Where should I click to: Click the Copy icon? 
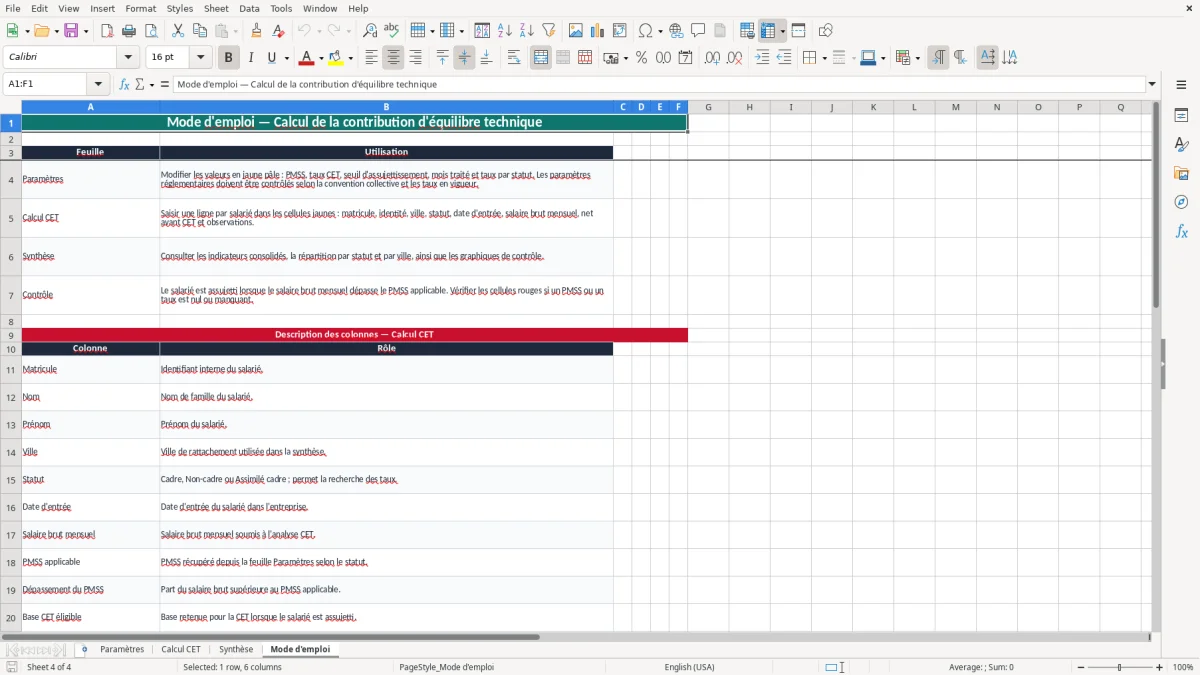pos(200,31)
